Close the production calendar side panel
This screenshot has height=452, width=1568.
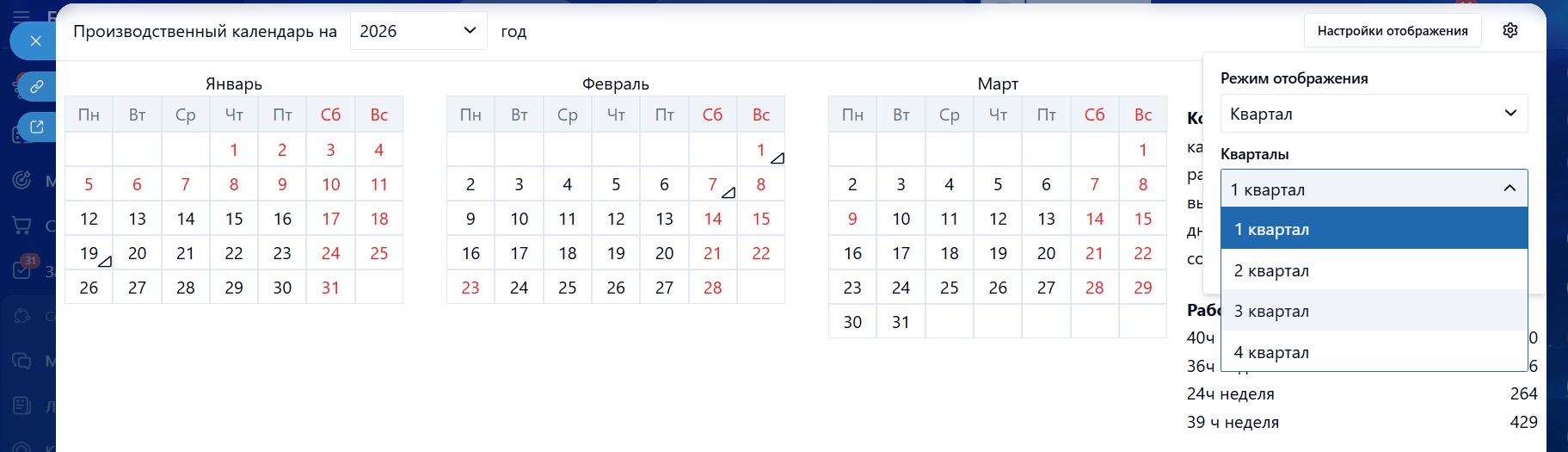coord(34,40)
